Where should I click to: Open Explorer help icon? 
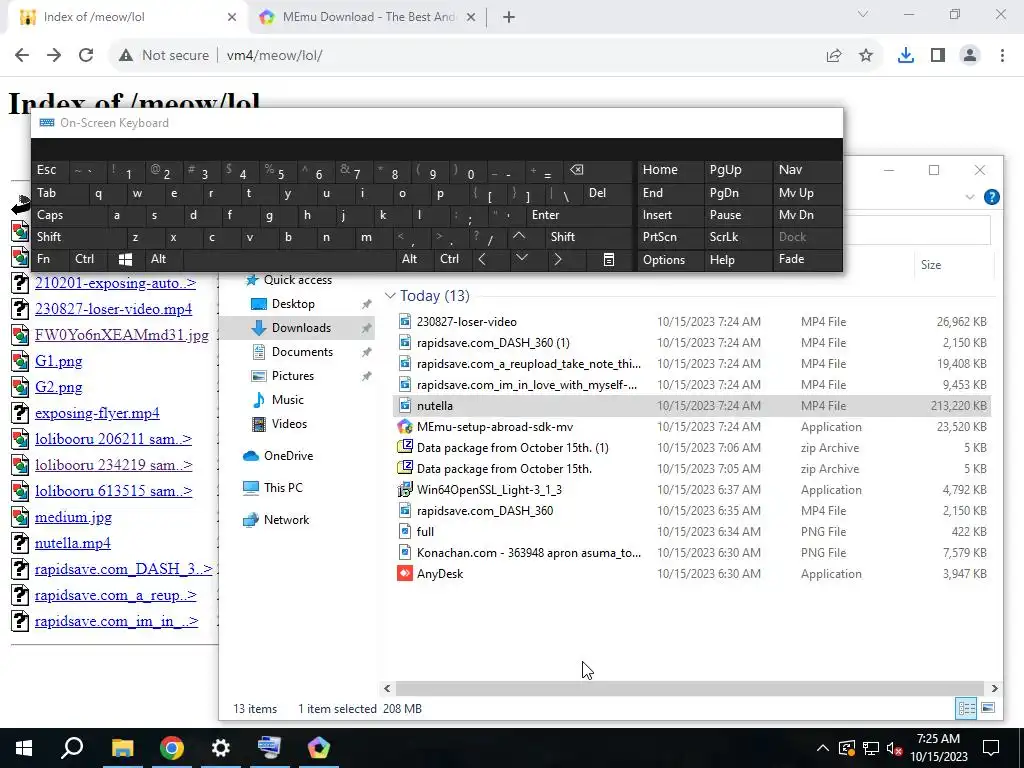991,197
